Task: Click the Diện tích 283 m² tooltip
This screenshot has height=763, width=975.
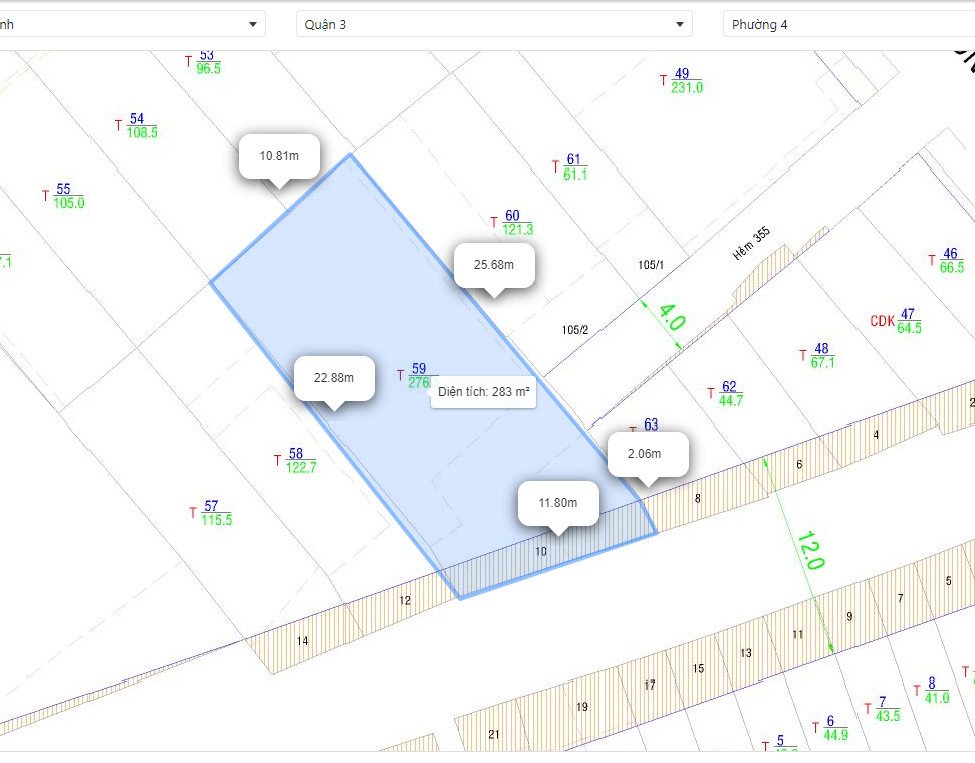Action: 483,393
